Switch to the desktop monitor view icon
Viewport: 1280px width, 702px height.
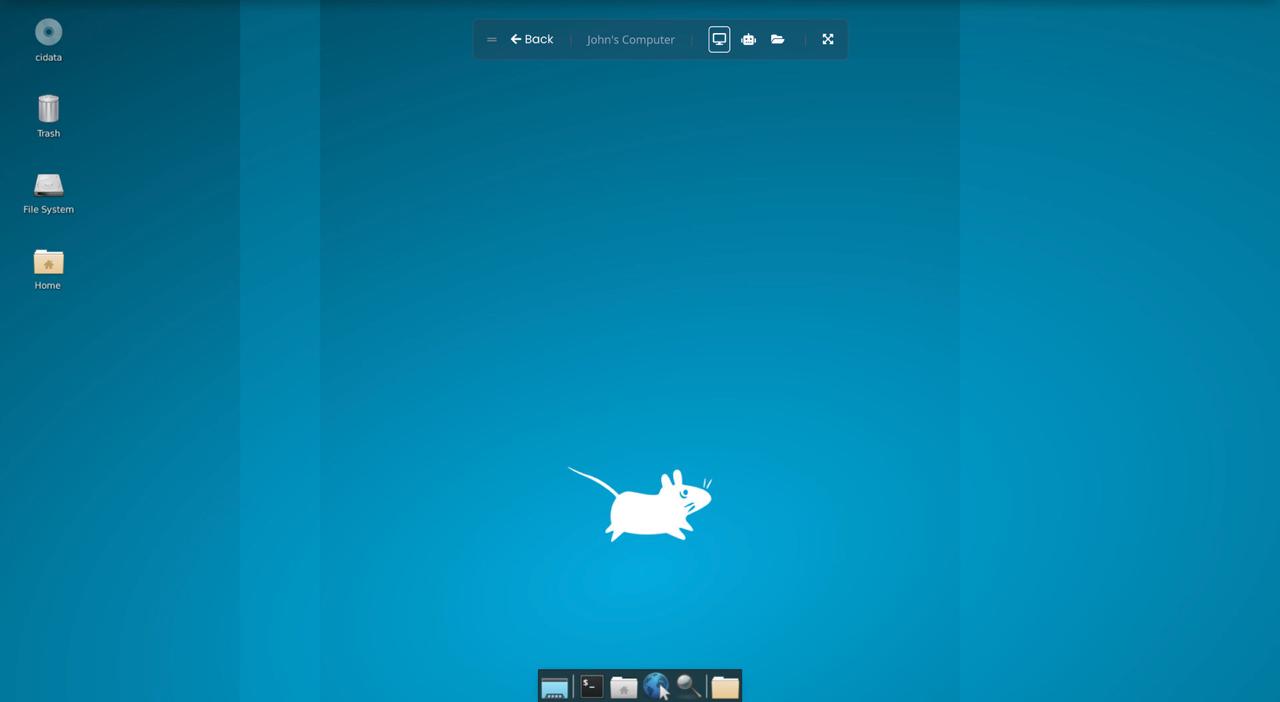(x=719, y=39)
